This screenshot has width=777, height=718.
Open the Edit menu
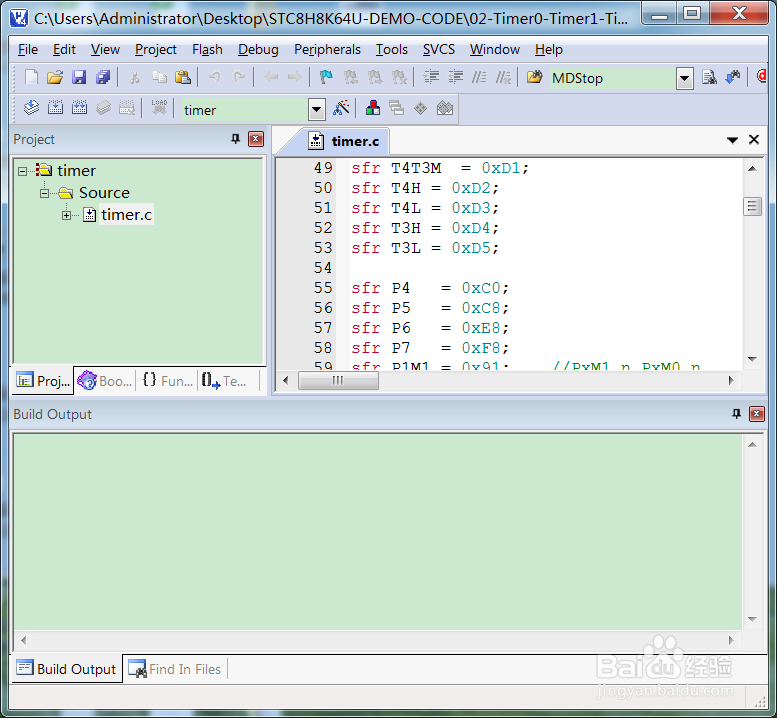click(x=64, y=50)
